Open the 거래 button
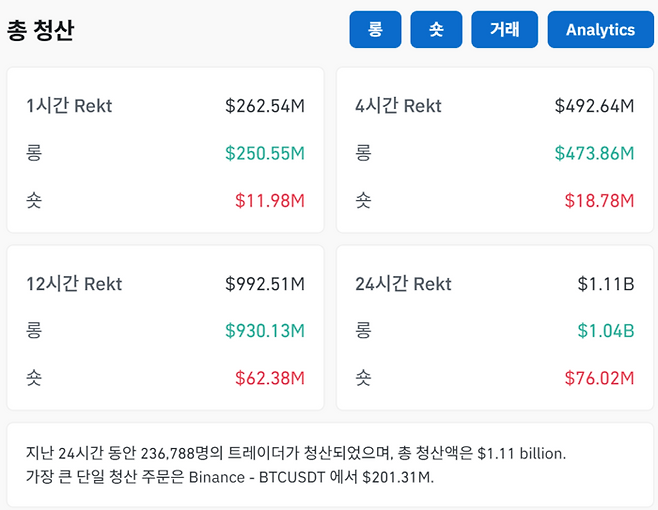The height and width of the screenshot is (510, 658). point(504,30)
